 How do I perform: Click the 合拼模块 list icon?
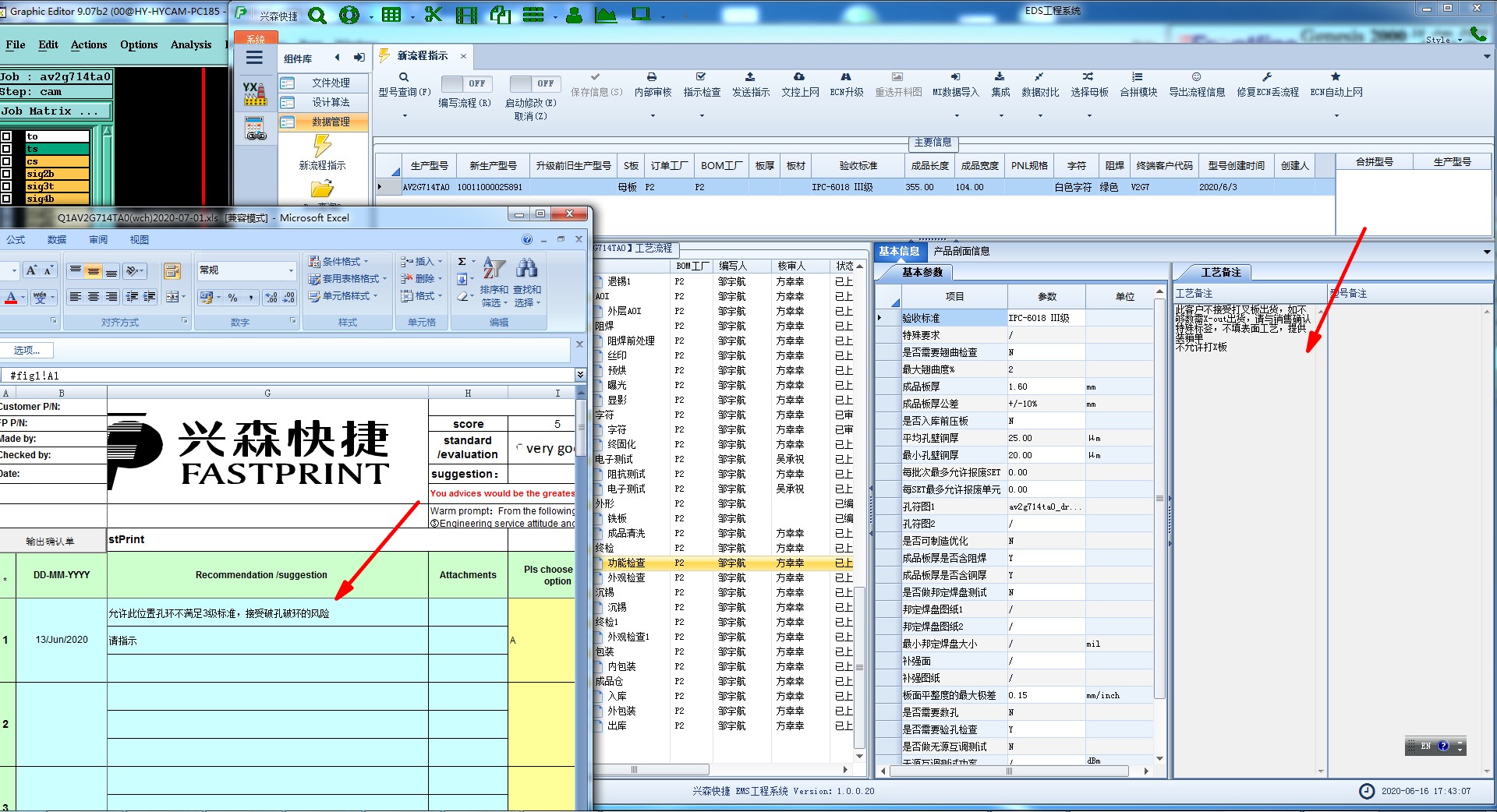click(1138, 77)
